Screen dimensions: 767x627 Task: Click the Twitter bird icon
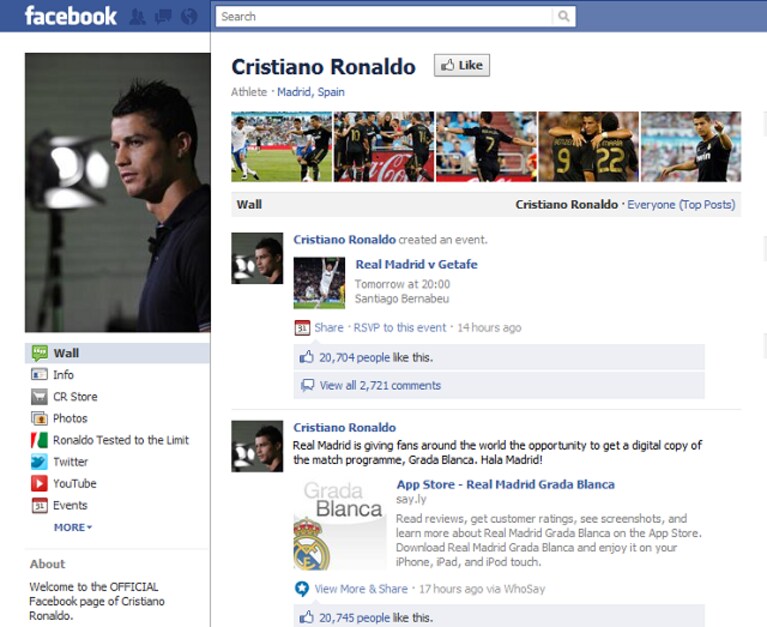point(39,462)
